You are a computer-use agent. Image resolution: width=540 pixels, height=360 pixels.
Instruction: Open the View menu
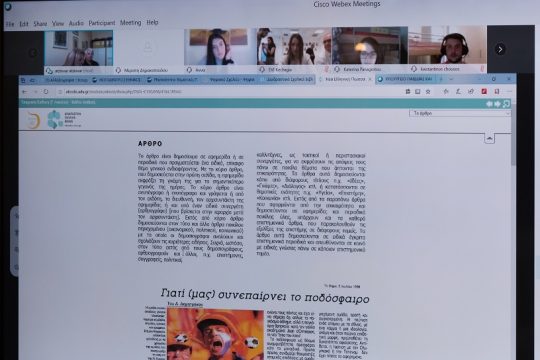(x=58, y=23)
